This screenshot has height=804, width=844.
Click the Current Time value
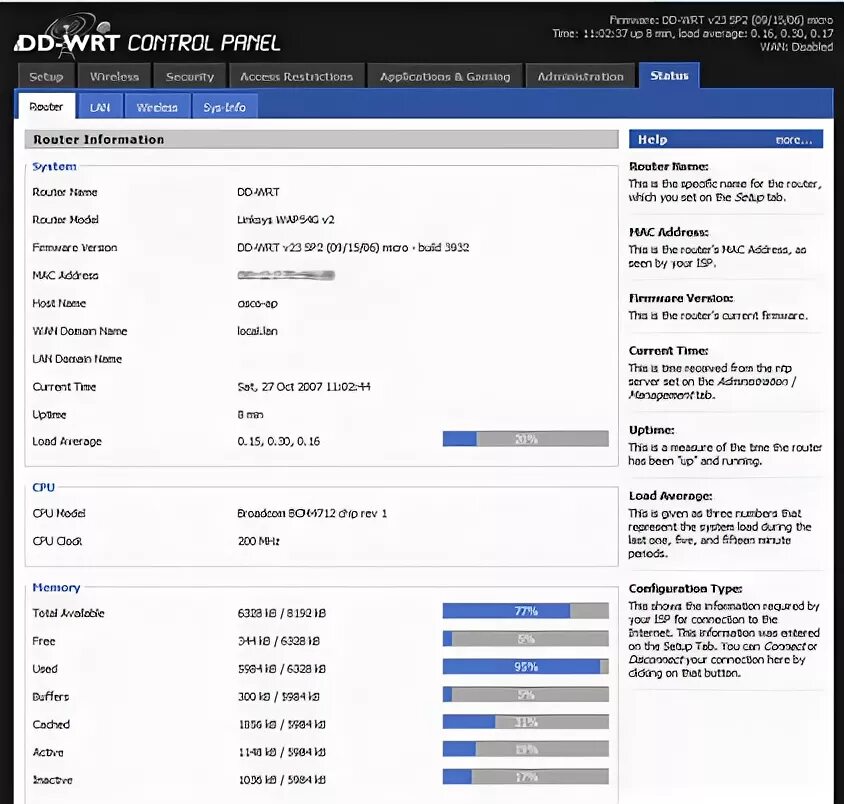click(304, 386)
